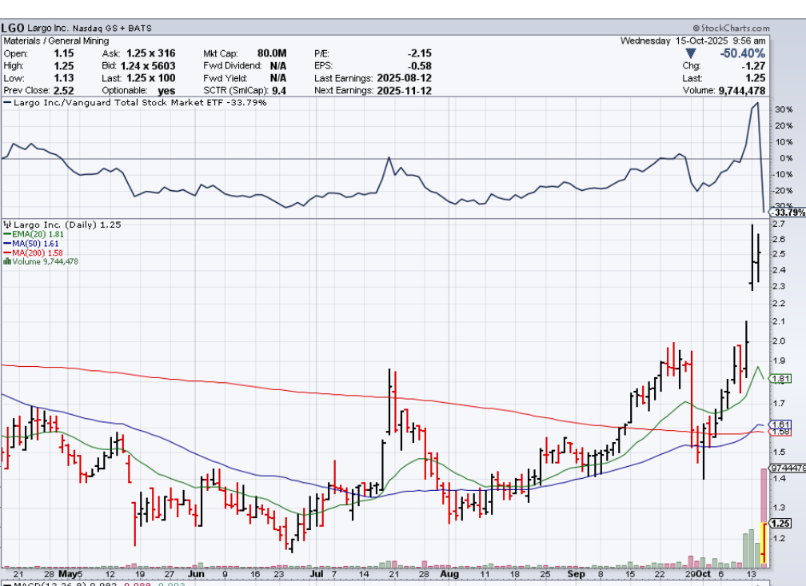The width and height of the screenshot is (806, 586).
Task: Select the Sep label on date axis
Action: click(574, 575)
